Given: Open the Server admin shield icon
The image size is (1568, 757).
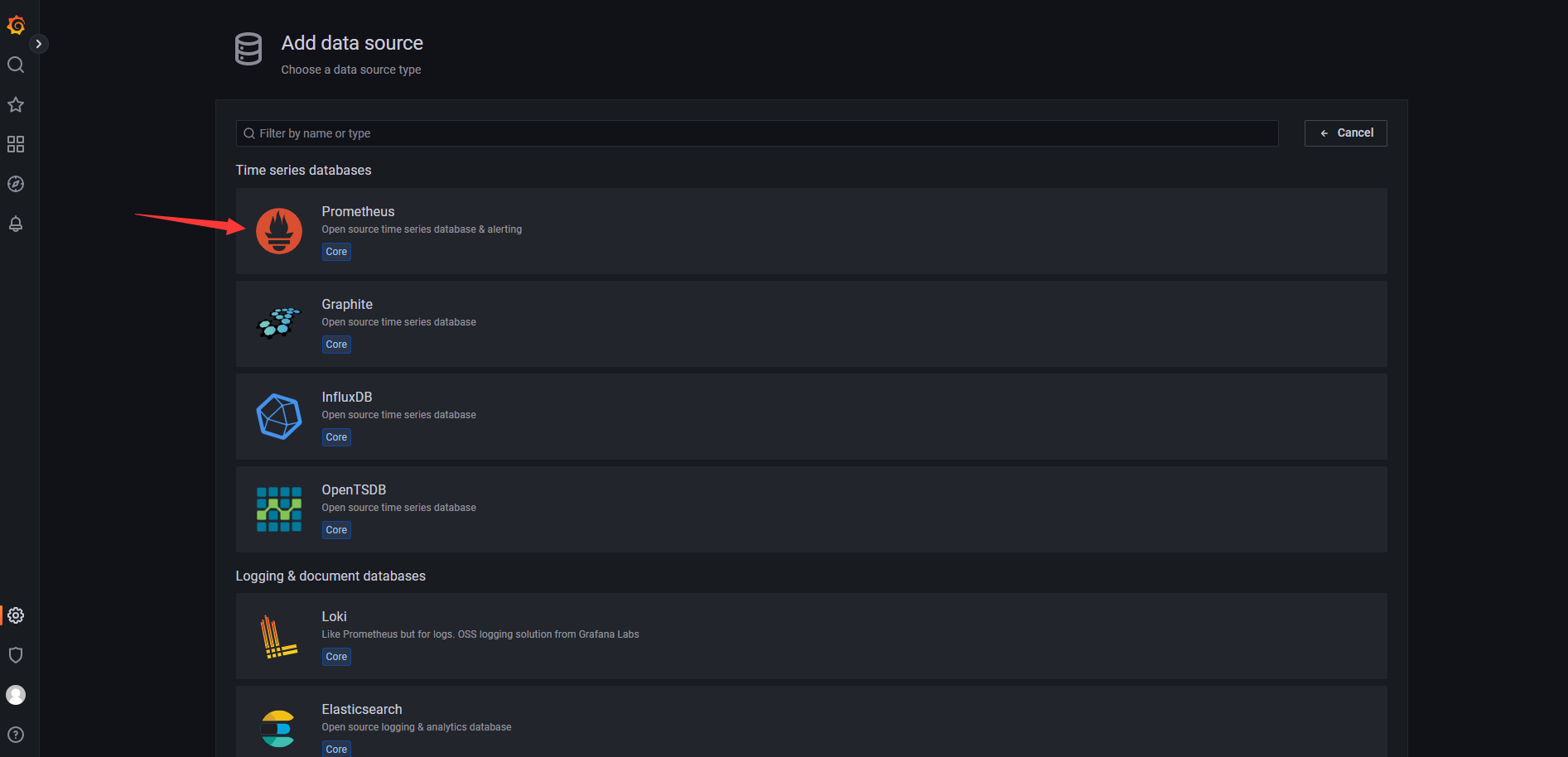Looking at the screenshot, I should click(16, 655).
